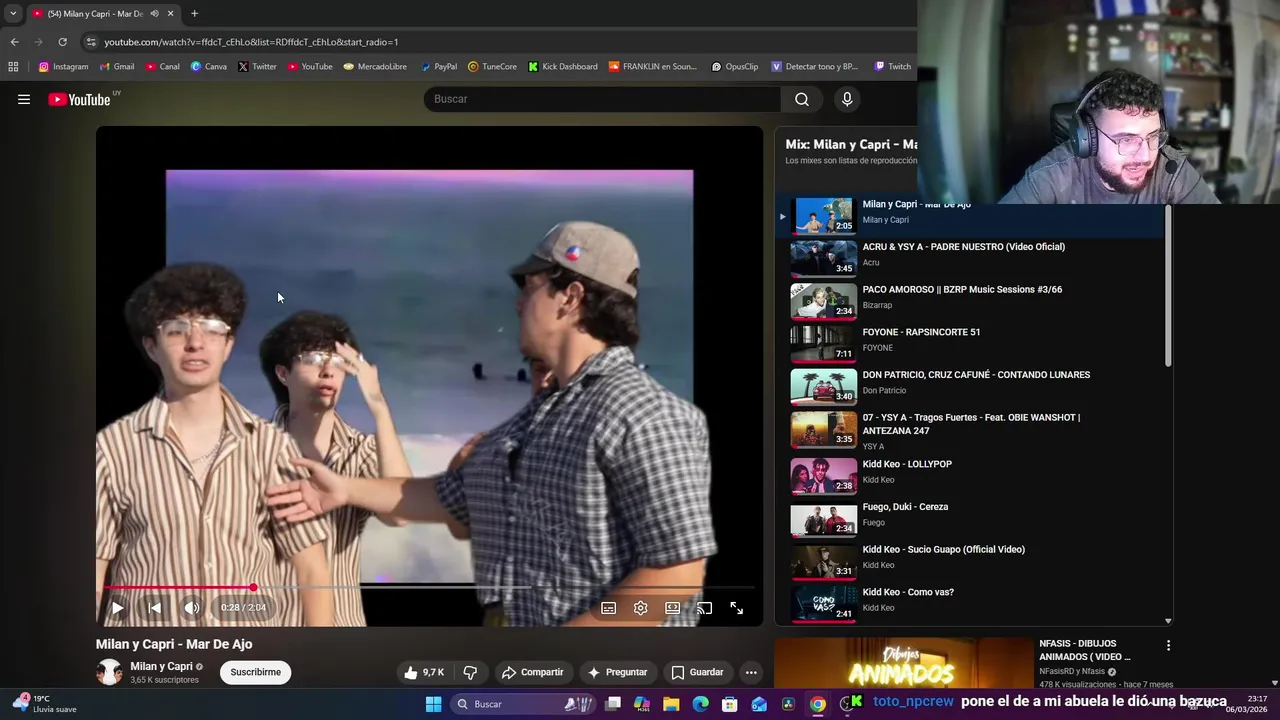Image resolution: width=1280 pixels, height=720 pixels.
Task: Like the video with 9,7 K
Action: (423, 672)
